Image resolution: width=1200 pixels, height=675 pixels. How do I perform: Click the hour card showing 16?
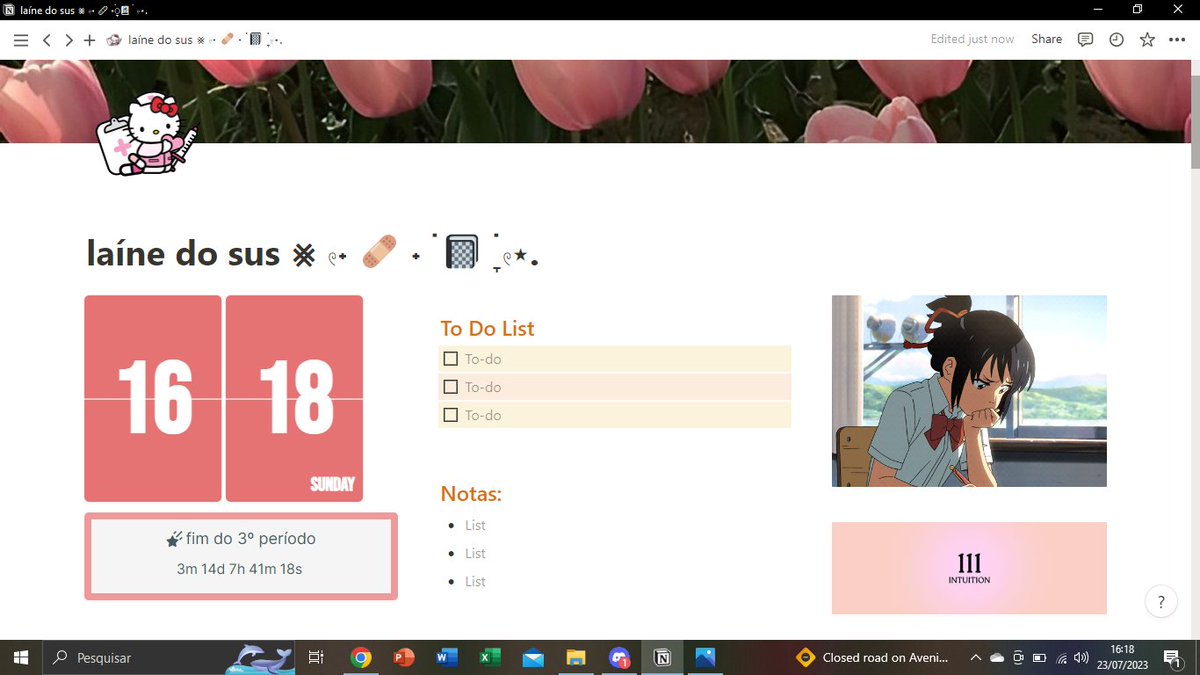tap(153, 398)
